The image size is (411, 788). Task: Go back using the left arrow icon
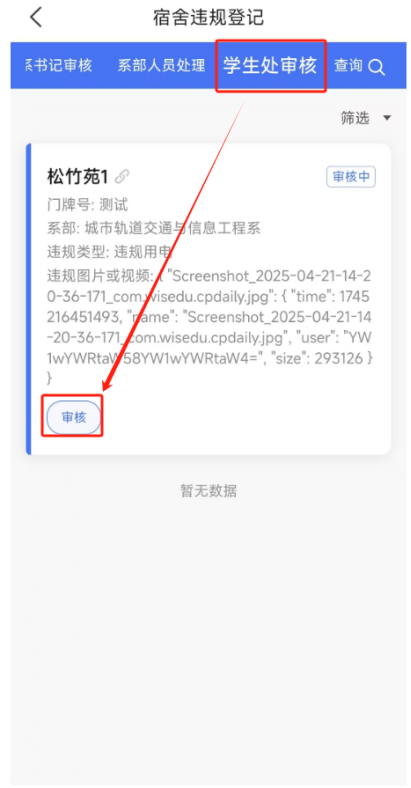(36, 18)
